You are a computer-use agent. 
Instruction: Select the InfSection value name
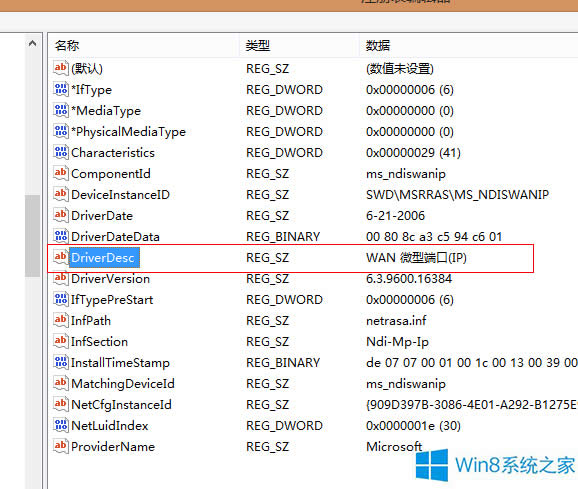(x=100, y=342)
